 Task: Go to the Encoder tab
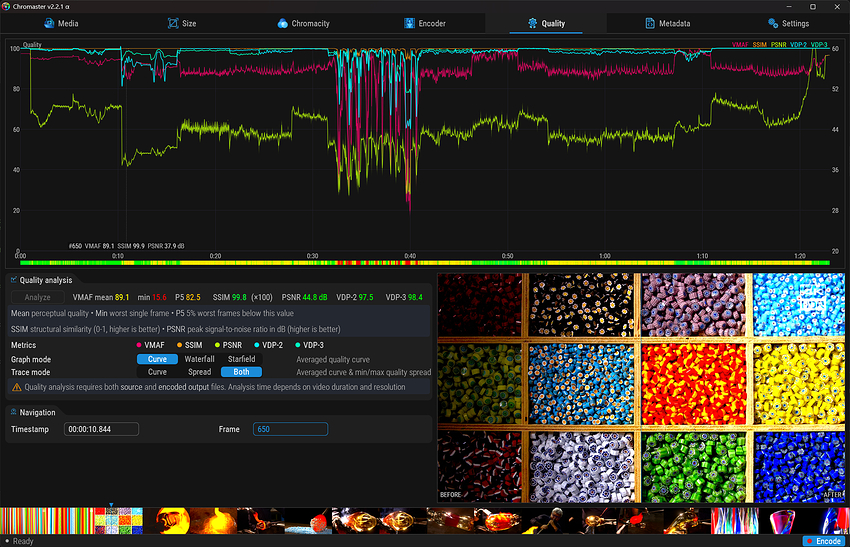coord(424,23)
